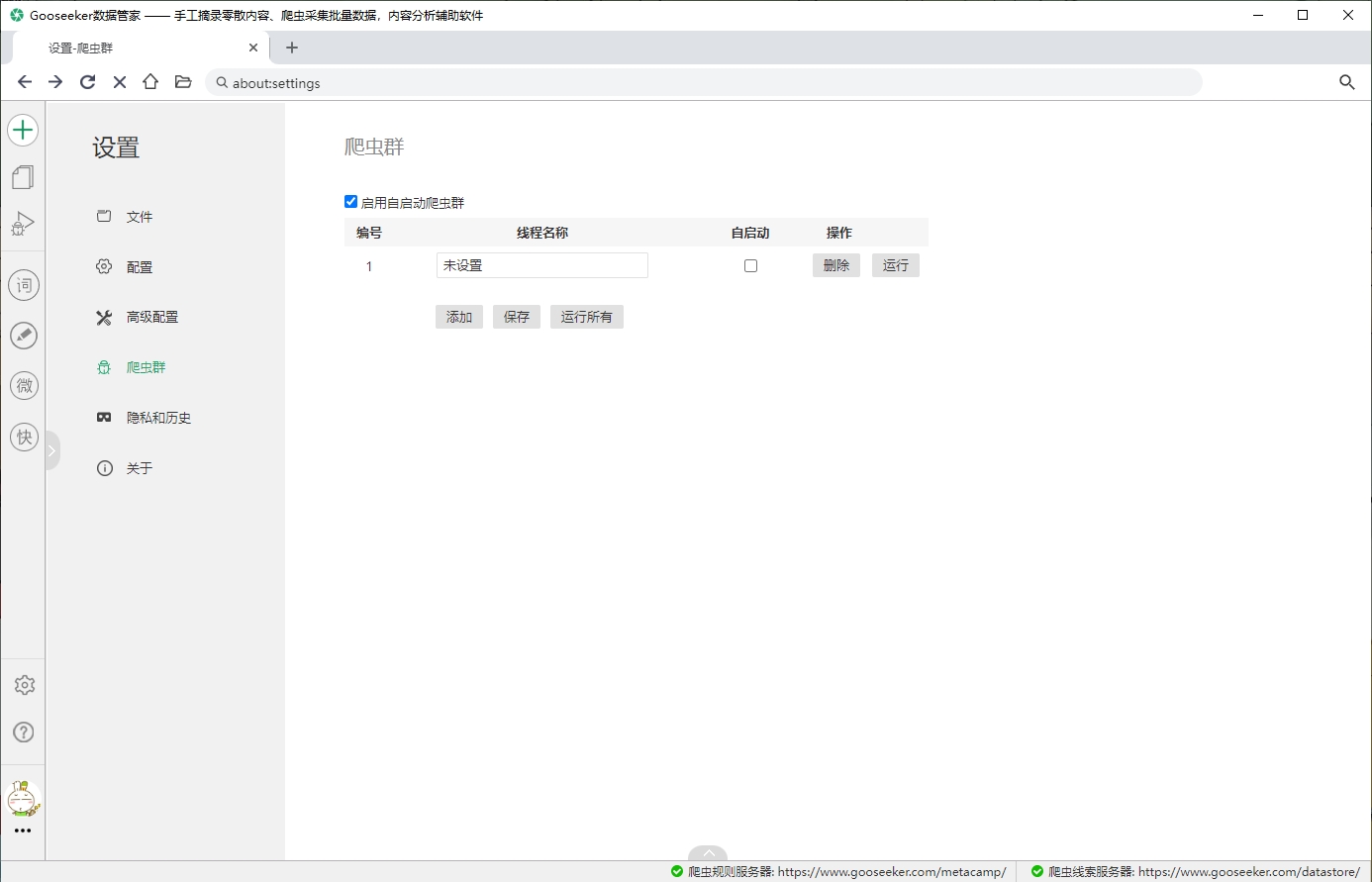Click the upward chevron at page bottom
The width and height of the screenshot is (1372, 882).
708,853
